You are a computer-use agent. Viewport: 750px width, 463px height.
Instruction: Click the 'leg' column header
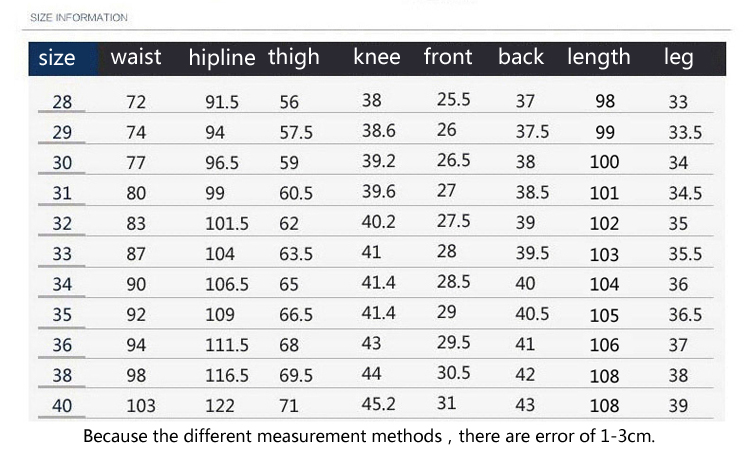[x=678, y=58]
